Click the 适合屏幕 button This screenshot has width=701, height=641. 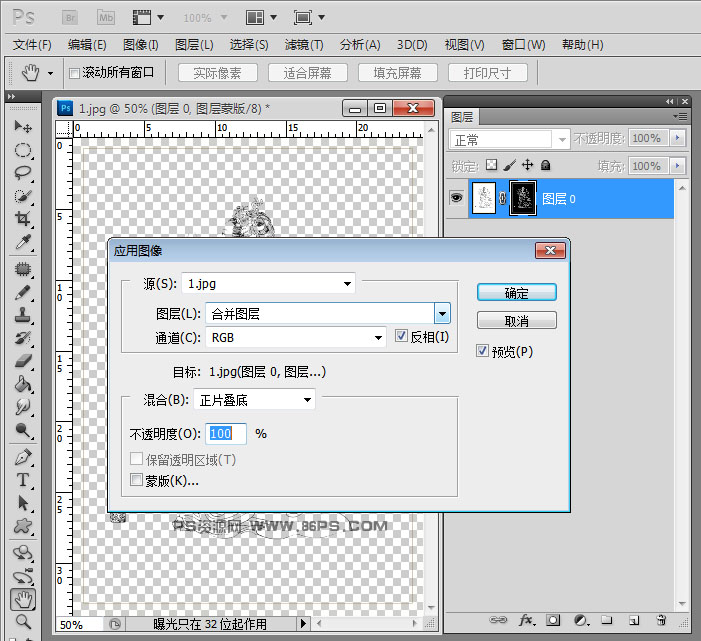tap(308, 72)
